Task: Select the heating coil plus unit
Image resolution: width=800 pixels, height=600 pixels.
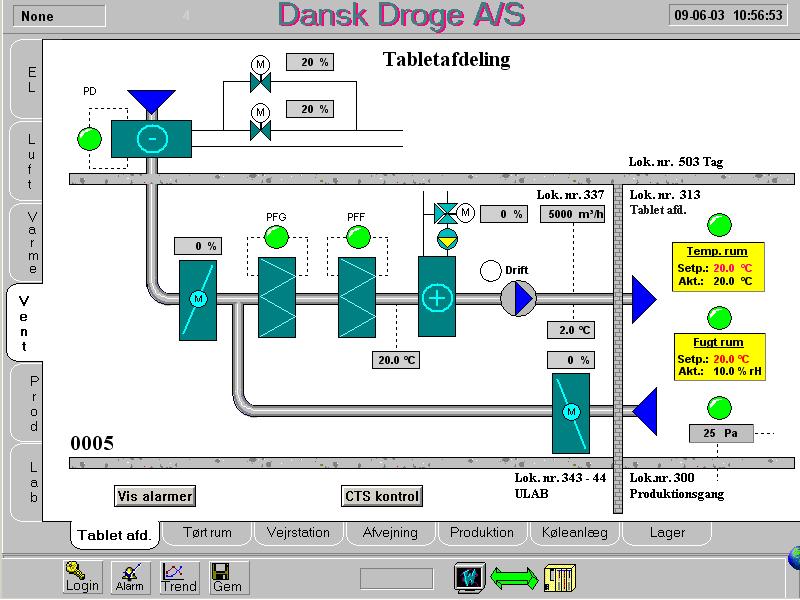Action: coord(437,297)
